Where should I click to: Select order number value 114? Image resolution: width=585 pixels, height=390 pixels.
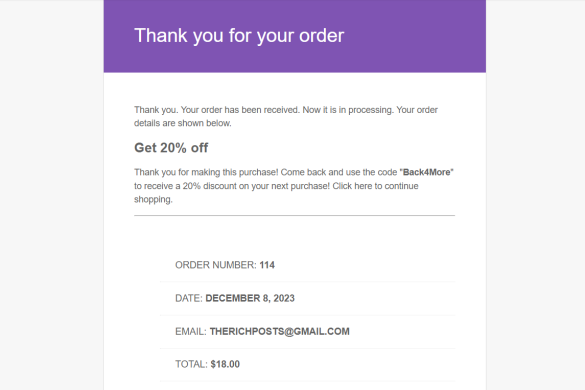267,265
